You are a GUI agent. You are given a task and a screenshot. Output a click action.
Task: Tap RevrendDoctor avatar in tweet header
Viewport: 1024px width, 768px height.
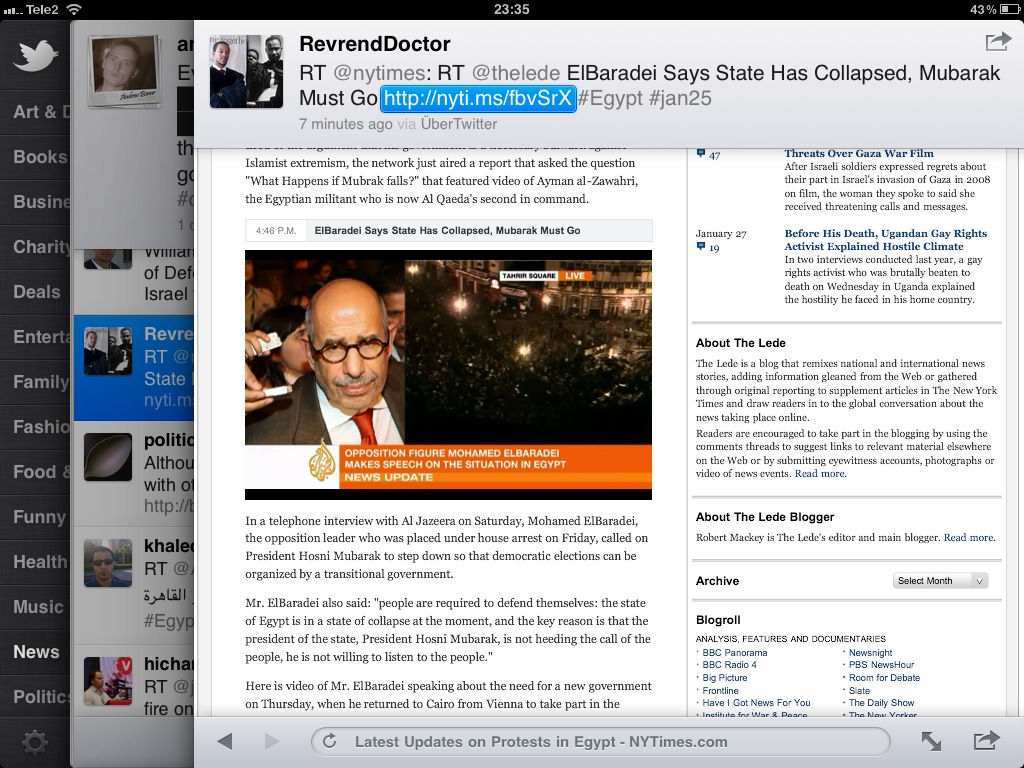pos(246,71)
